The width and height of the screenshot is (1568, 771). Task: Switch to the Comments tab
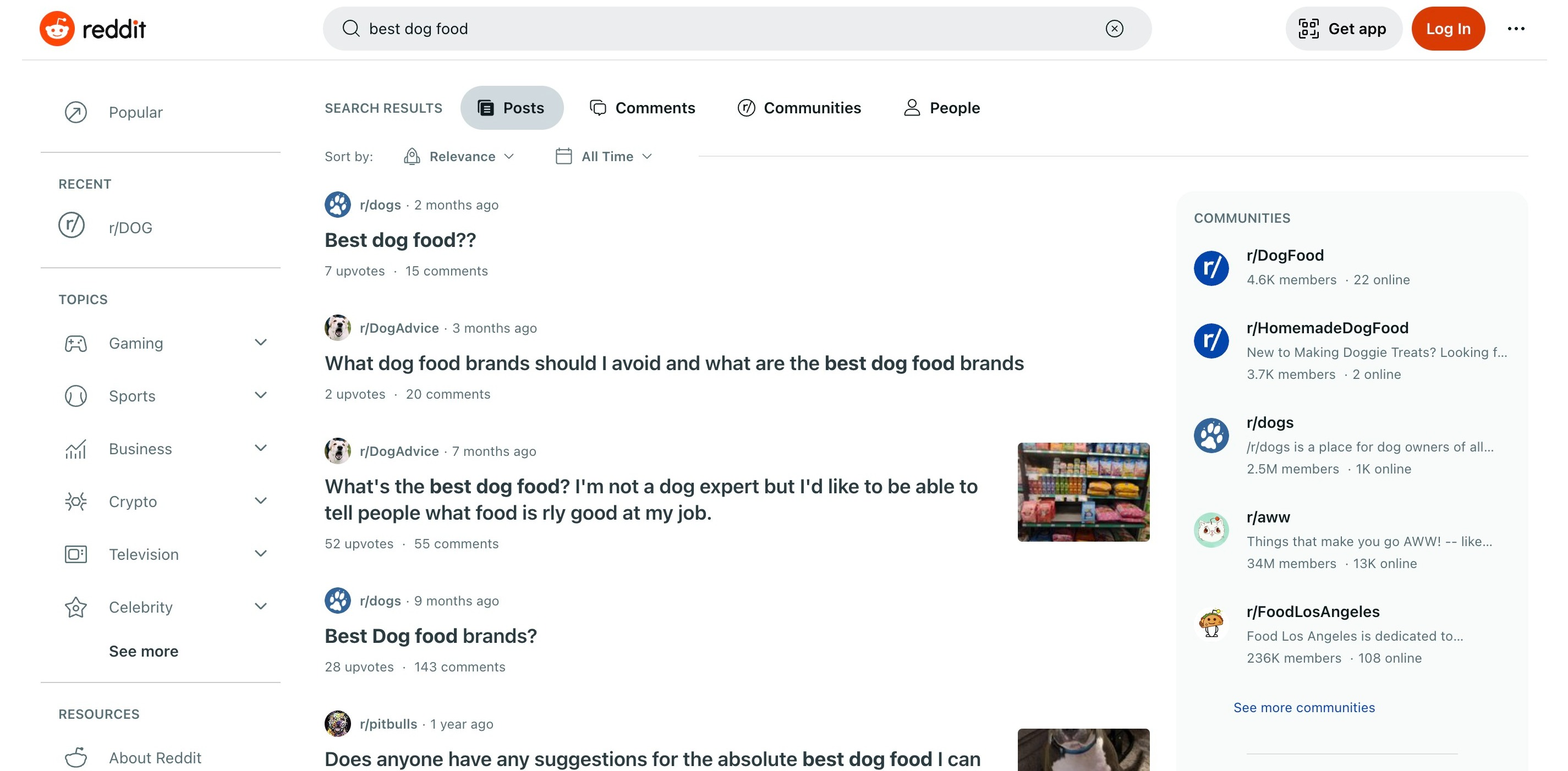point(642,108)
